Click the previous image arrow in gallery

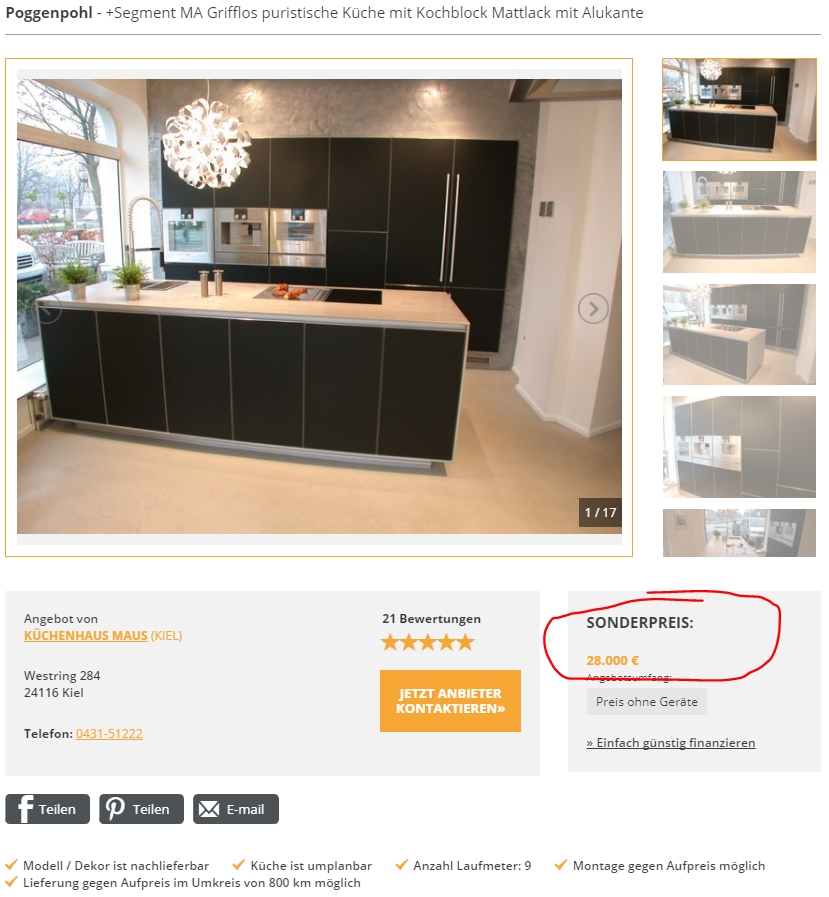pyautogui.click(x=47, y=309)
